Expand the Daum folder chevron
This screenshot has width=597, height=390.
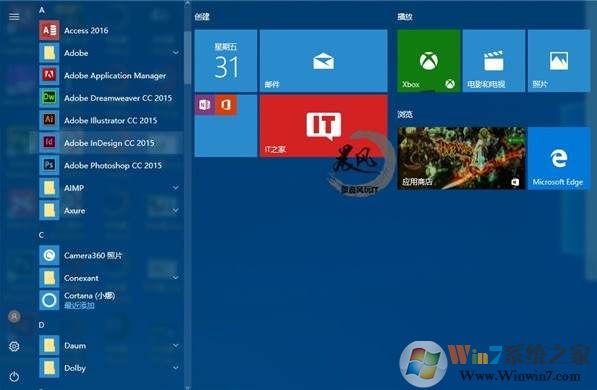click(x=176, y=345)
